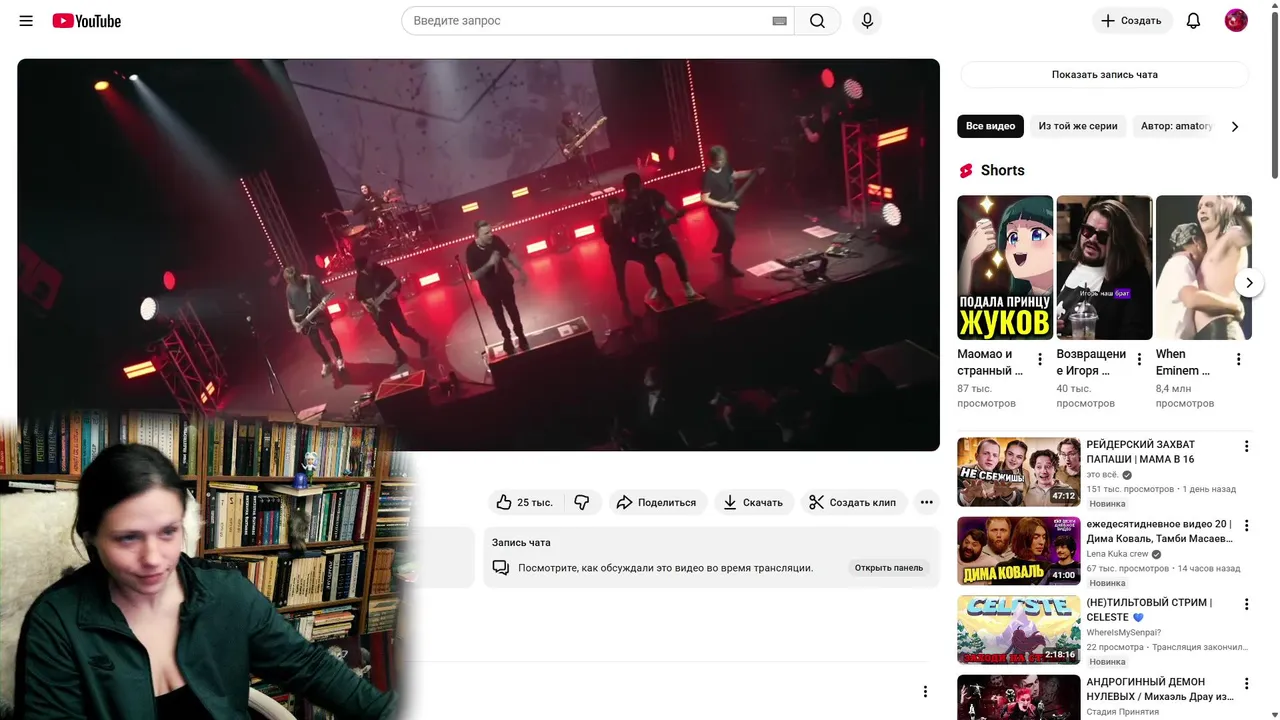
Task: Start voice search with microphone icon
Action: [867, 21]
